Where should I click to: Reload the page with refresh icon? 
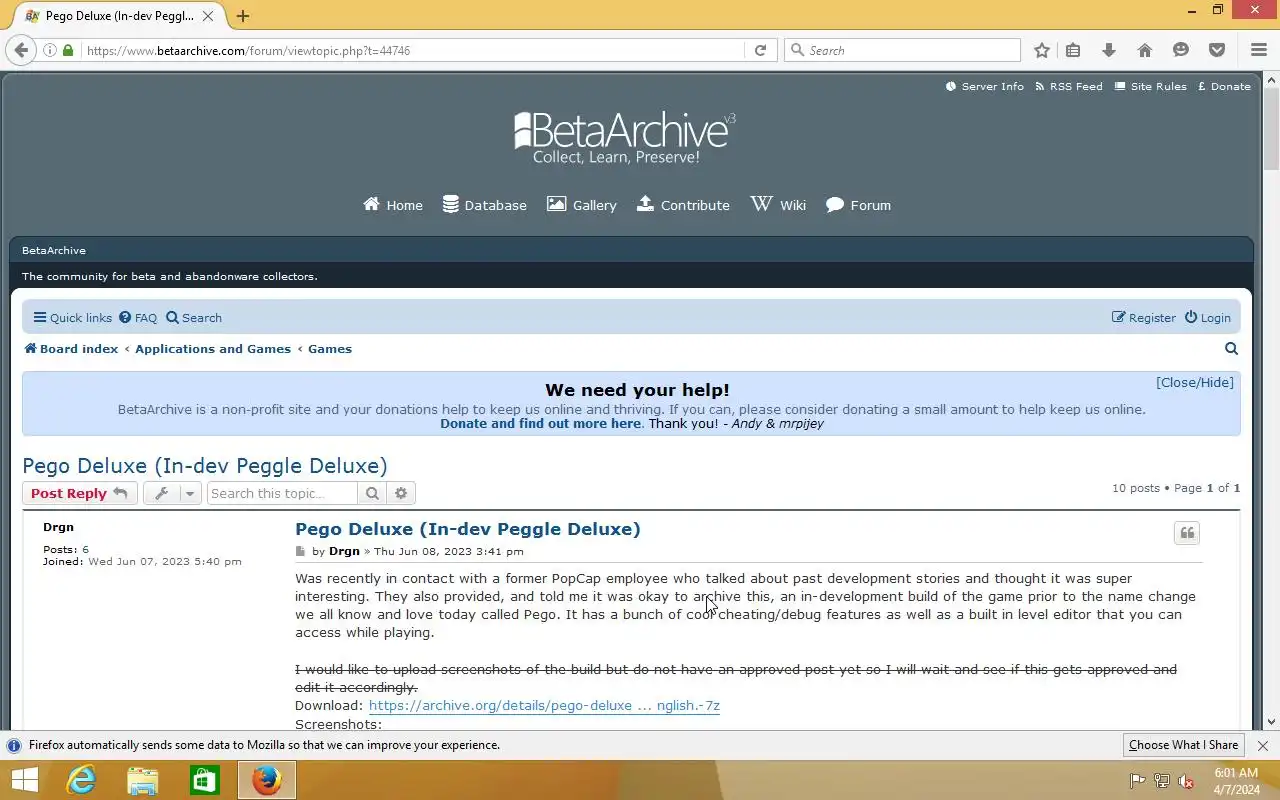click(x=760, y=50)
